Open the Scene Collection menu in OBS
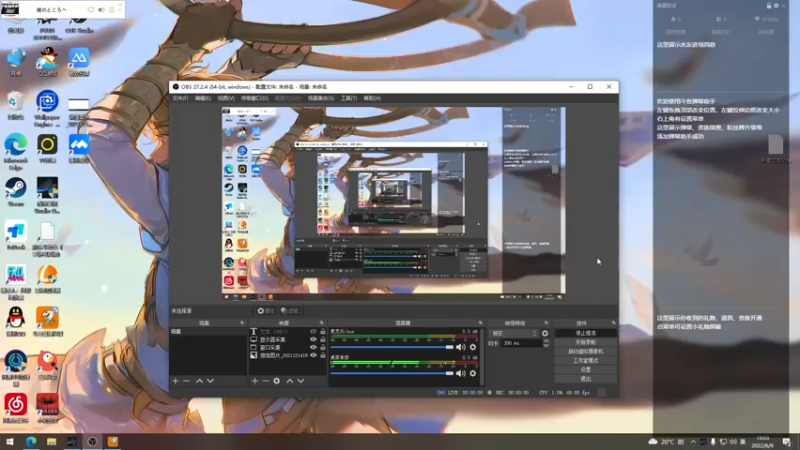The width and height of the screenshot is (800, 450). (320, 98)
